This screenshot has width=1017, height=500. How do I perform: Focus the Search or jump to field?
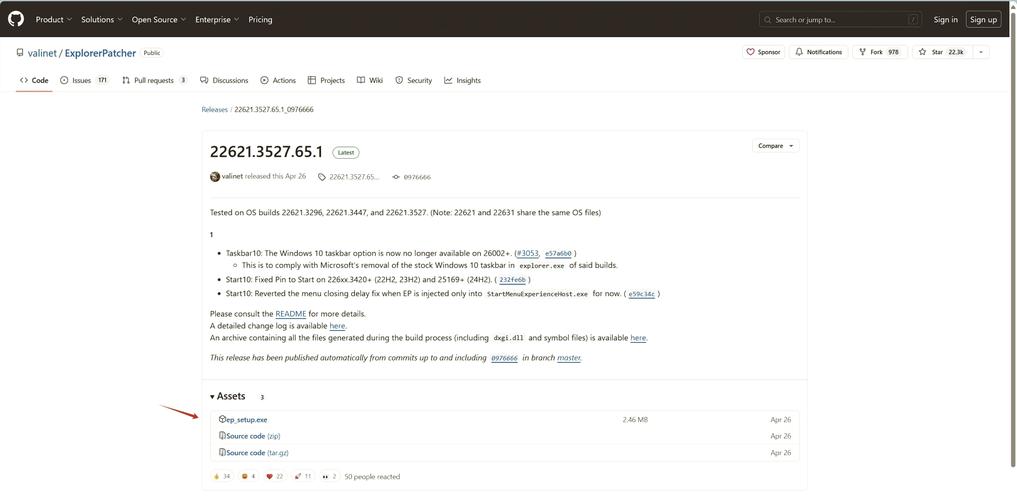(840, 19)
